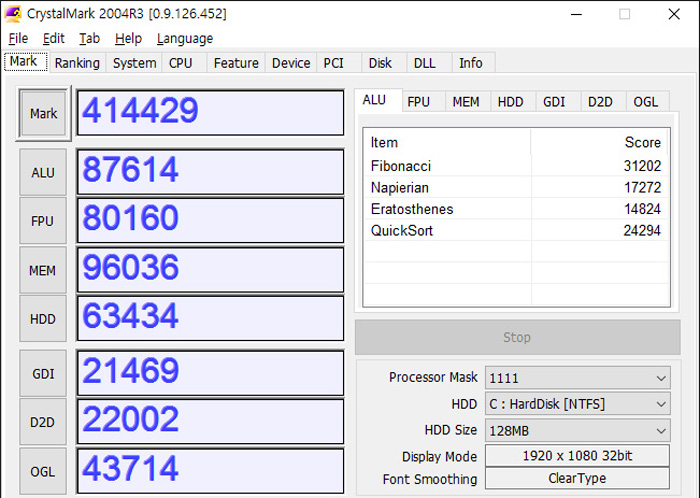The image size is (700, 498).
Task: Select the ALU results tab
Action: [379, 100]
